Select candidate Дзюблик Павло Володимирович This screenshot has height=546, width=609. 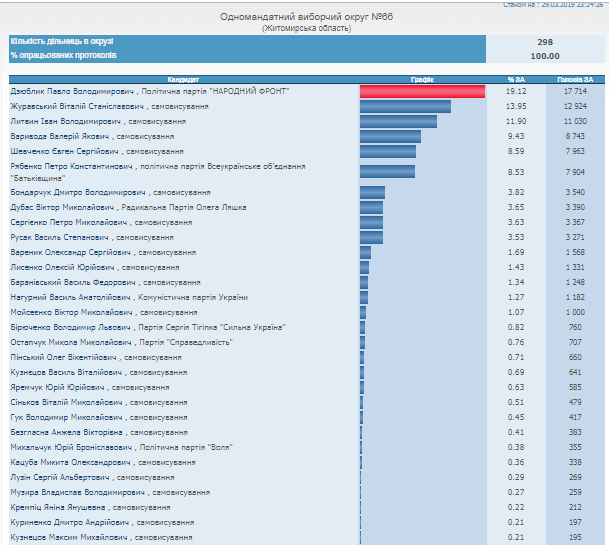point(150,91)
